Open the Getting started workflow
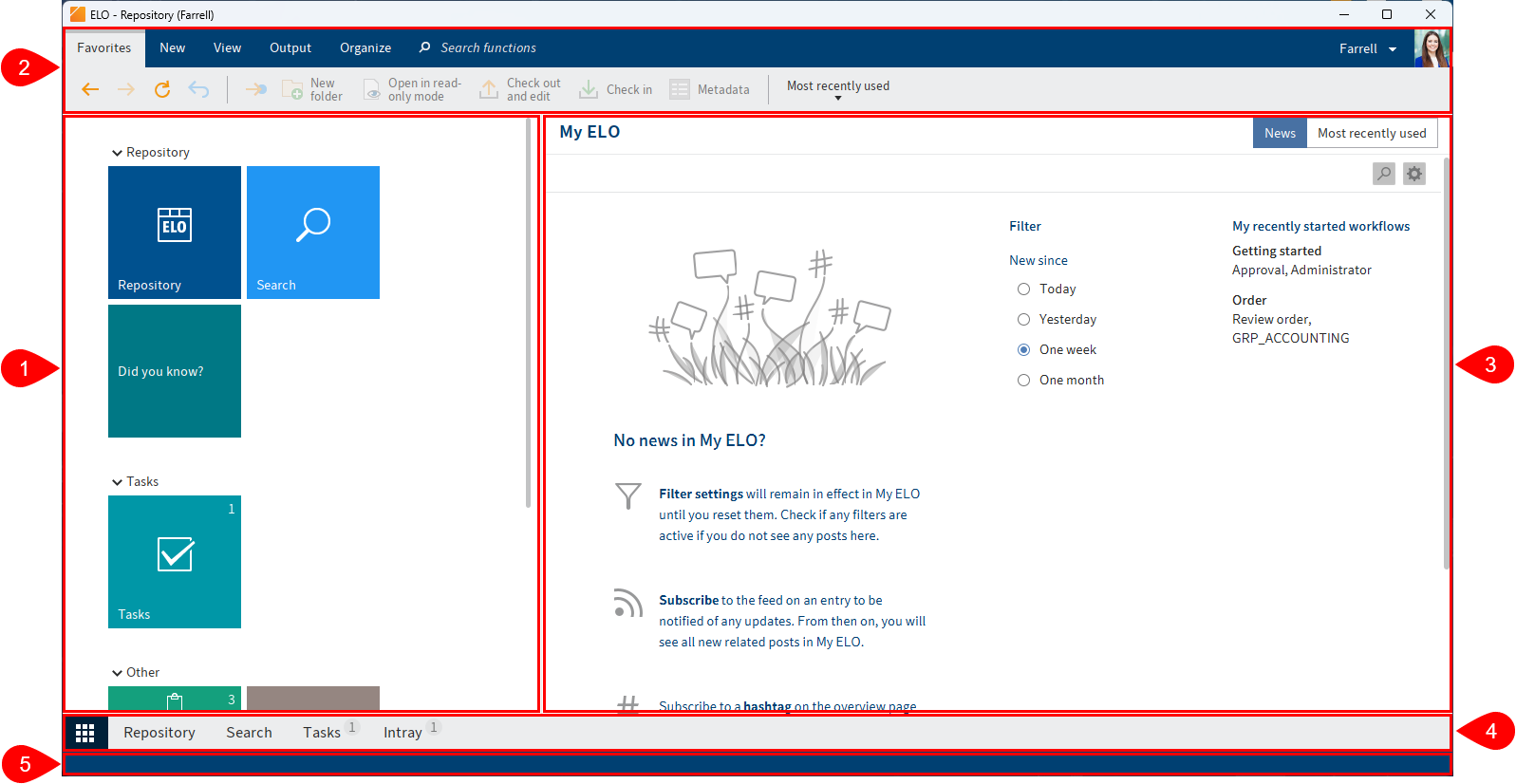1516x784 pixels. [1277, 252]
